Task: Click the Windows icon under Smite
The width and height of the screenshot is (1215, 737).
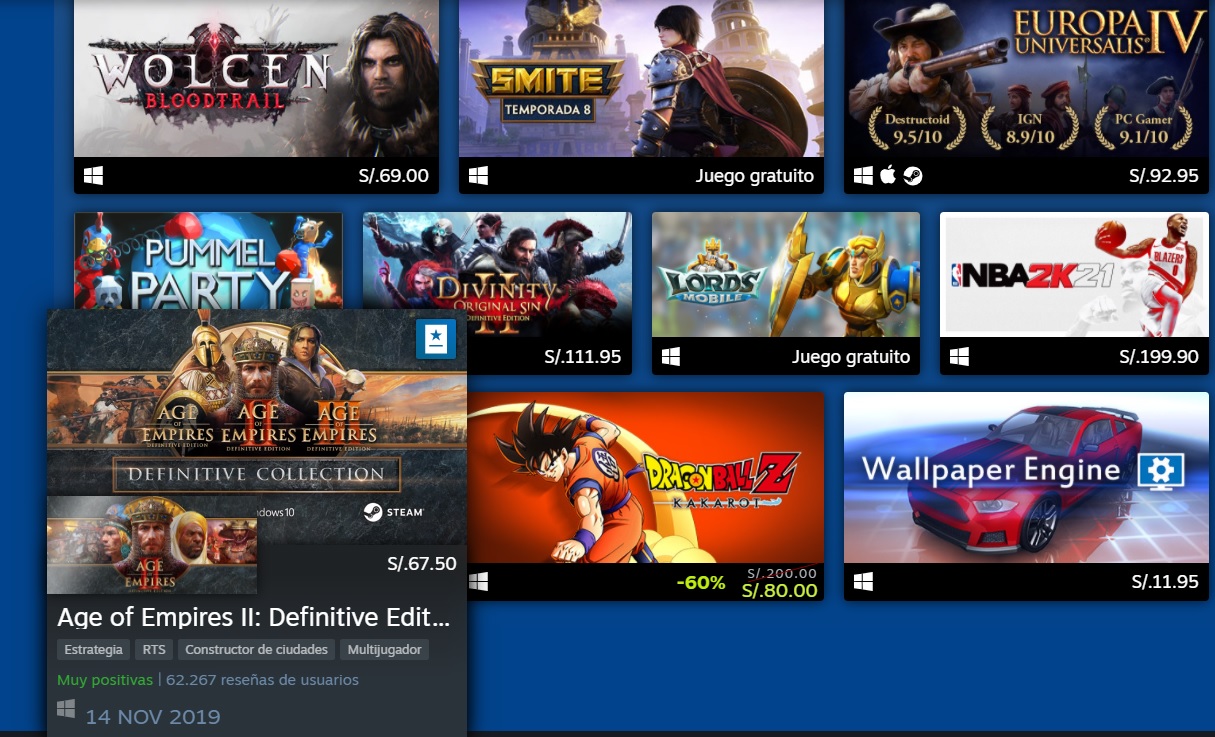Action: point(478,176)
